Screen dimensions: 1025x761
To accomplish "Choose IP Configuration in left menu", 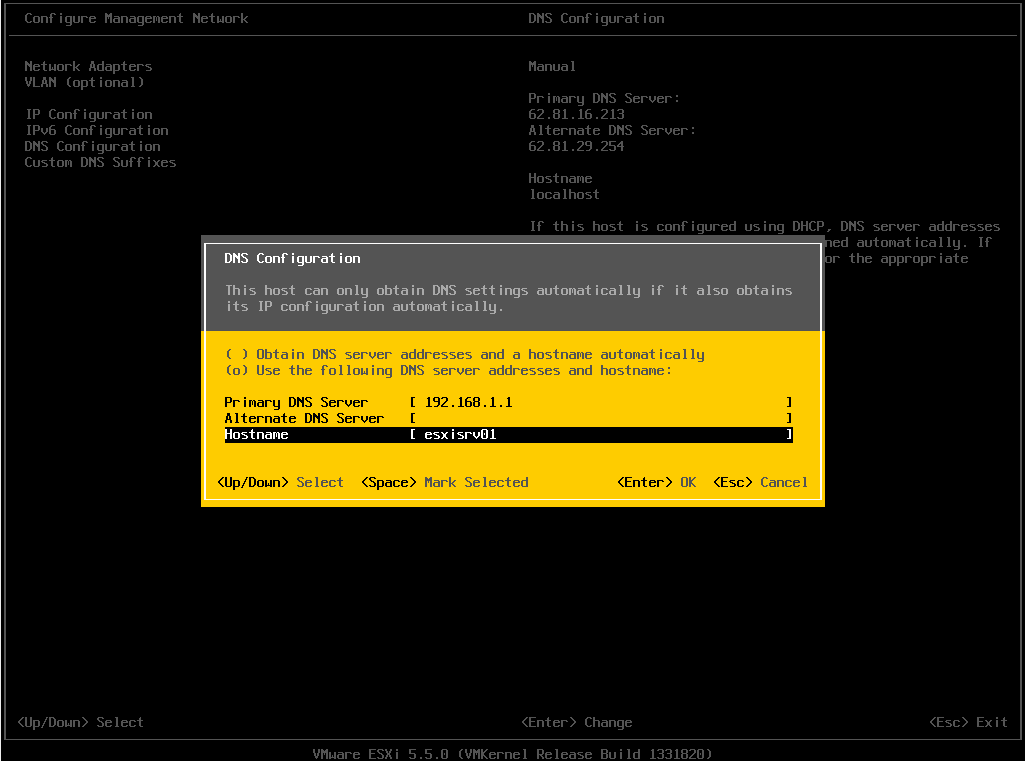I will 88,114.
